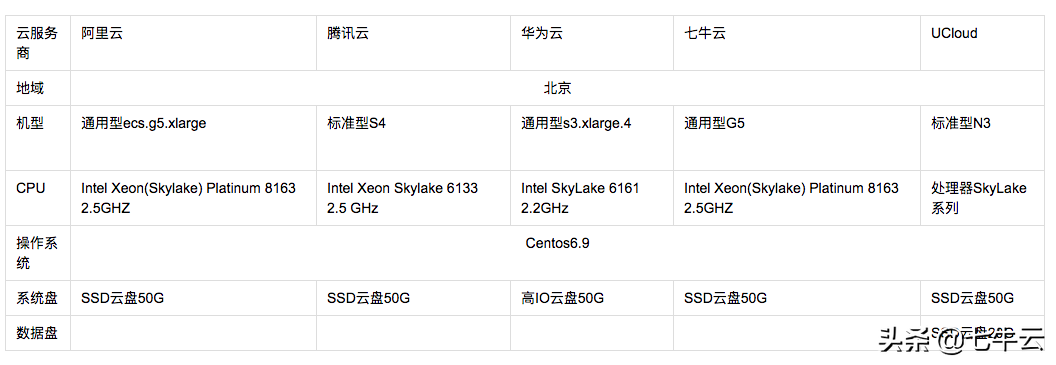Click the 处理器SkyLake系列 cell

[x=983, y=198]
